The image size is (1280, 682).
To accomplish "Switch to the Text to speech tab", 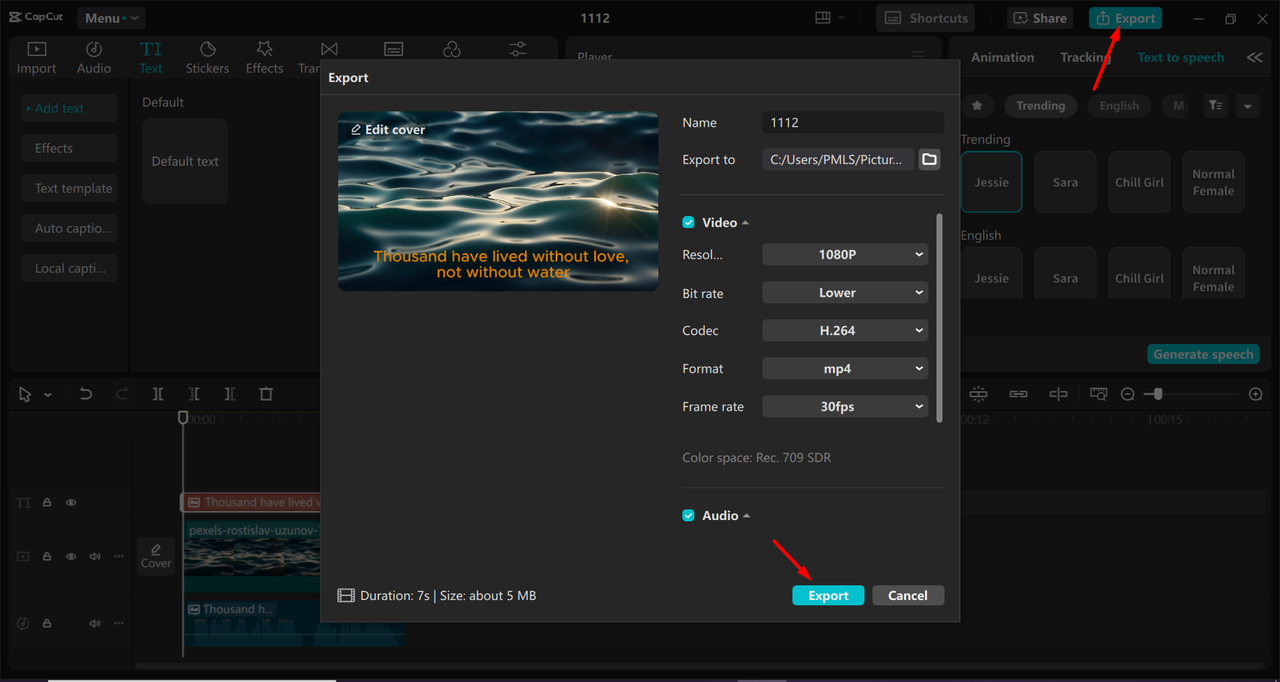I will tap(1181, 57).
